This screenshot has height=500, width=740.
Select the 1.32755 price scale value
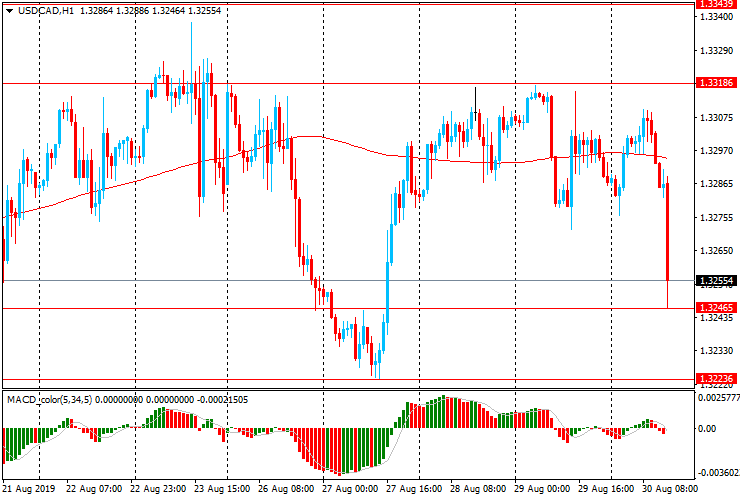pos(717,218)
